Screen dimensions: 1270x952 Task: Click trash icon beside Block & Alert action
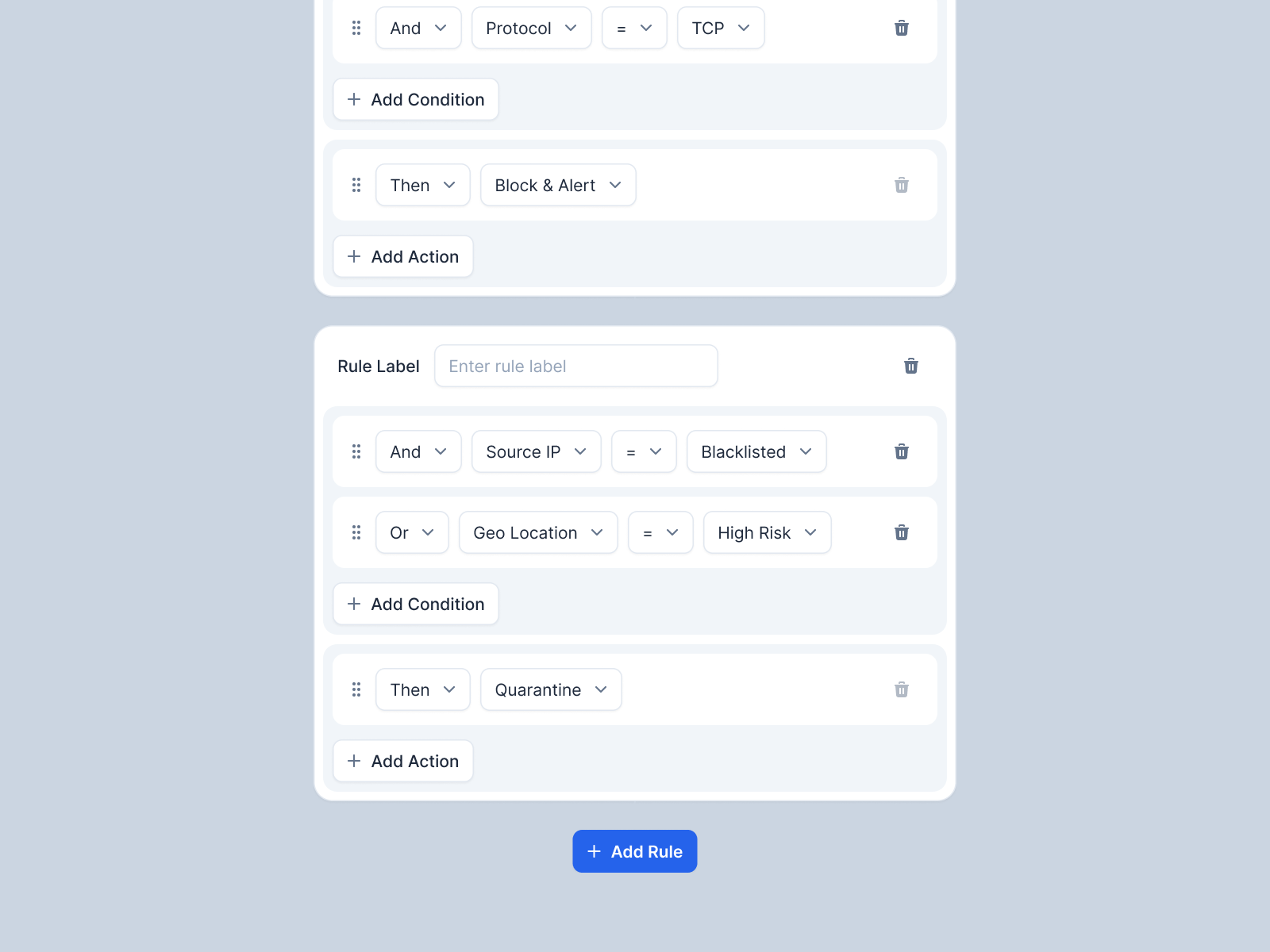click(901, 186)
